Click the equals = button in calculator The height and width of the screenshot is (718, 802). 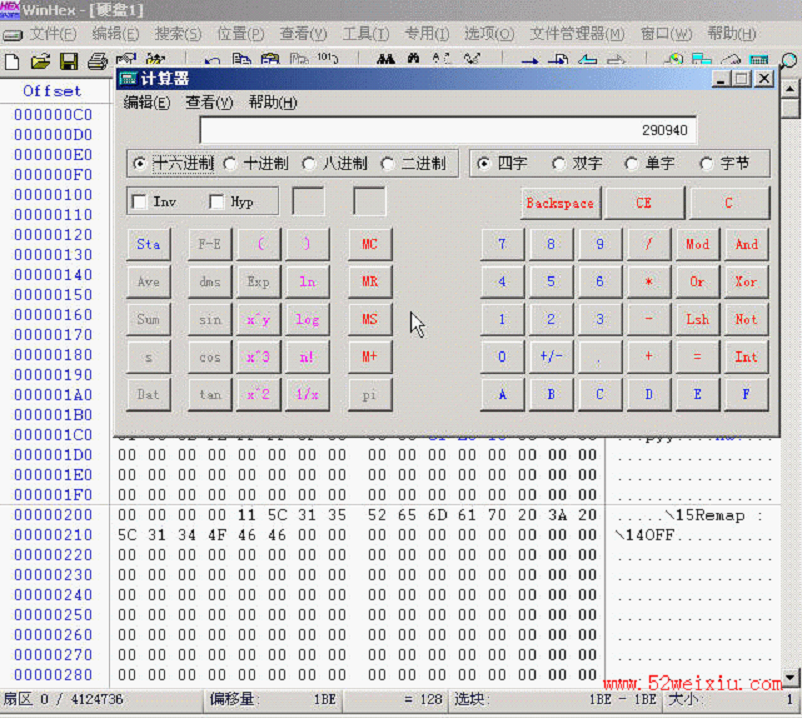click(697, 357)
